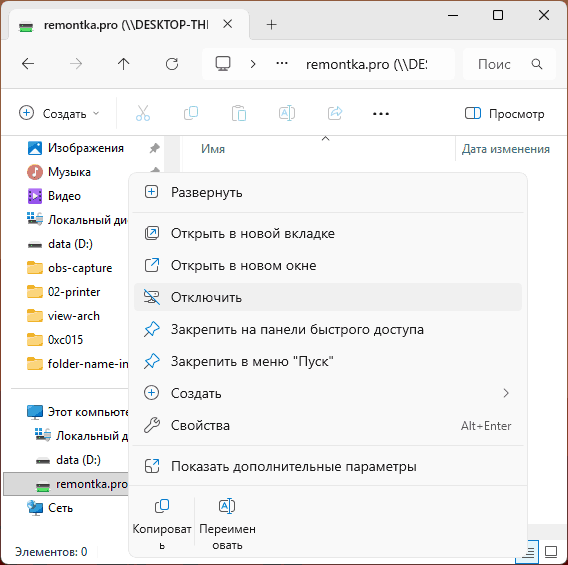Unpin Изображения via its pin icon
568x565 pixels.
tap(155, 148)
